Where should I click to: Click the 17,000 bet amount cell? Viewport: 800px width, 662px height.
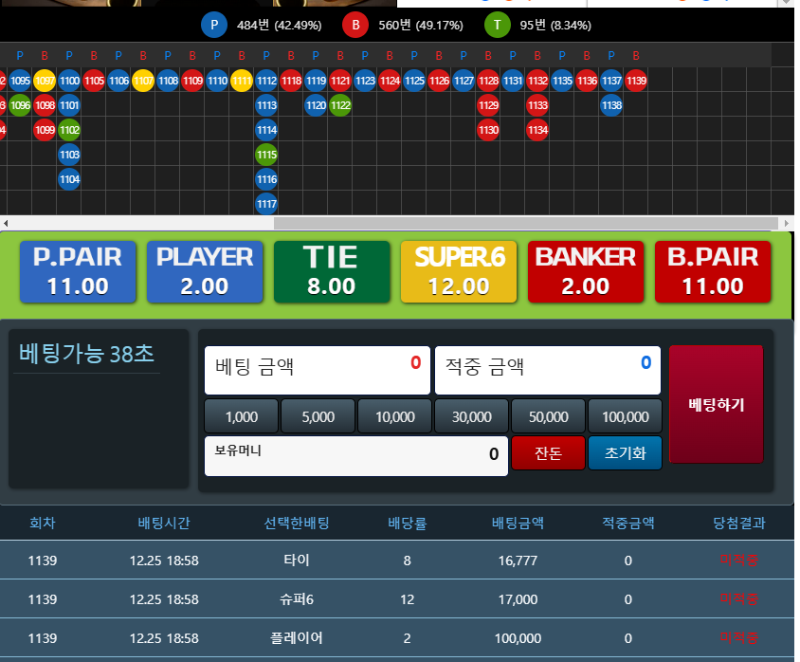[x=518, y=599]
